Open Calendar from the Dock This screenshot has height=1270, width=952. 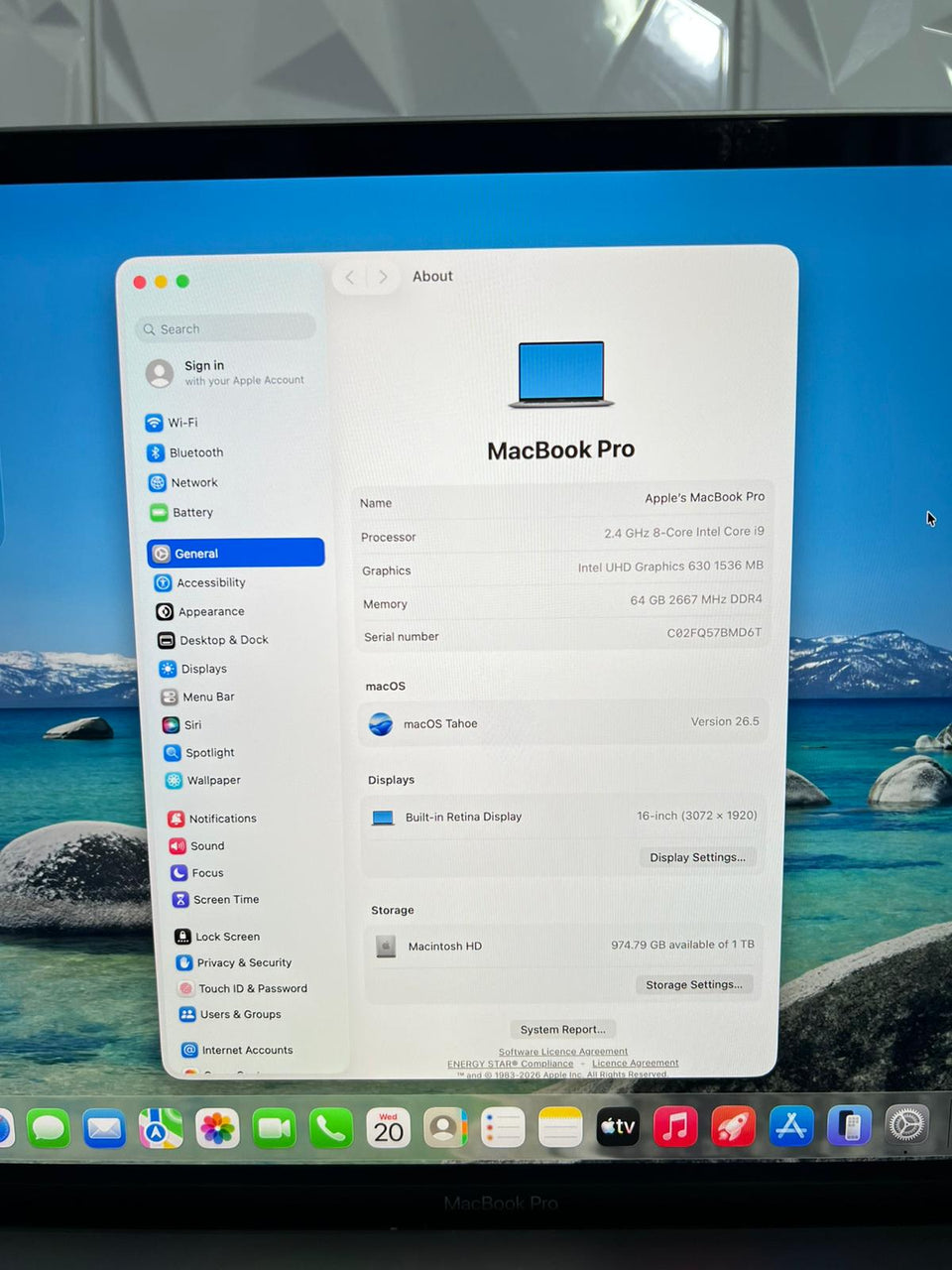[388, 1128]
